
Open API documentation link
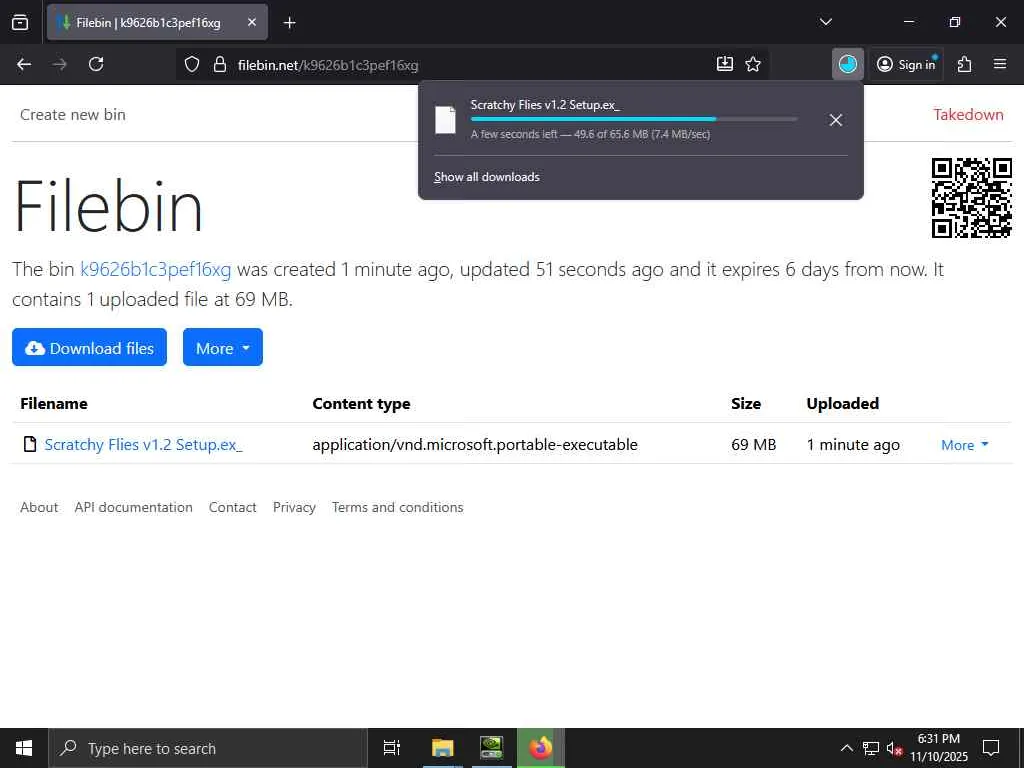(x=133, y=507)
